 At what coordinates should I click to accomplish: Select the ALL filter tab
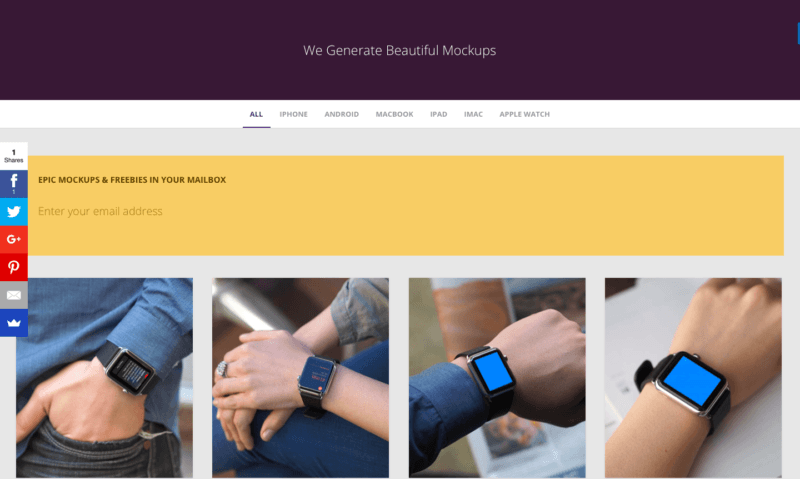[x=256, y=114]
